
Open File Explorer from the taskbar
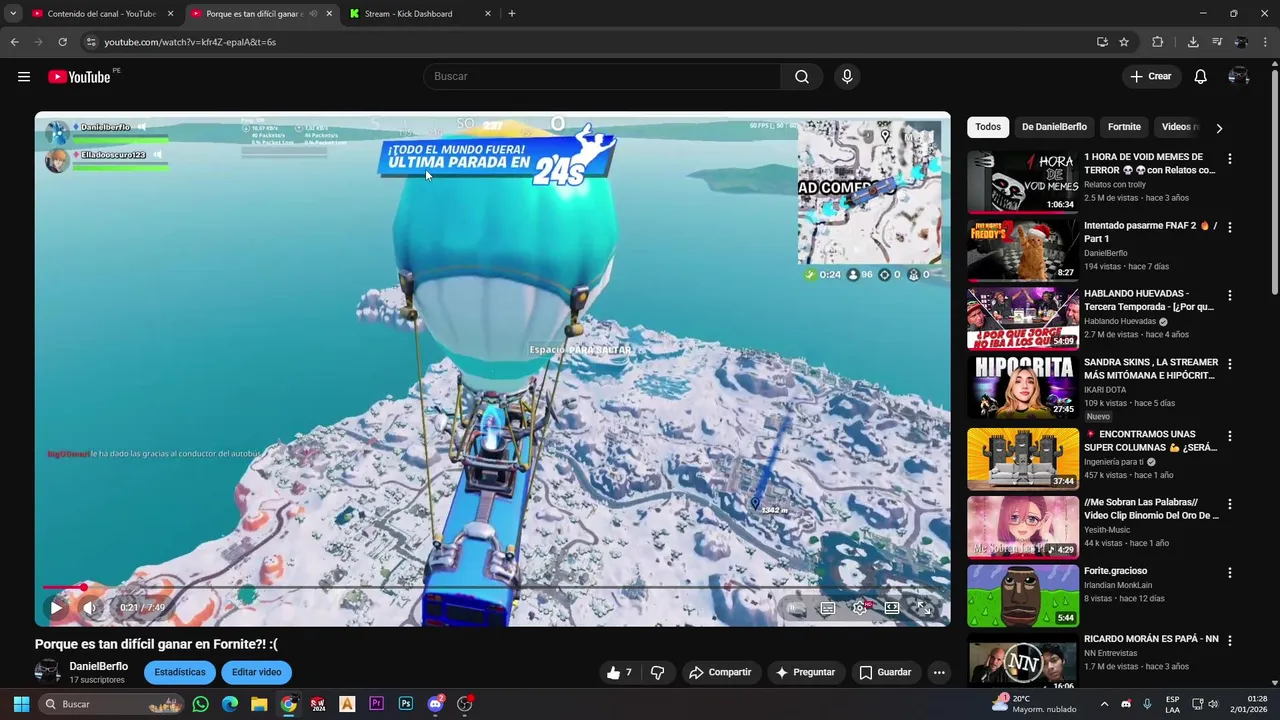pyautogui.click(x=259, y=704)
